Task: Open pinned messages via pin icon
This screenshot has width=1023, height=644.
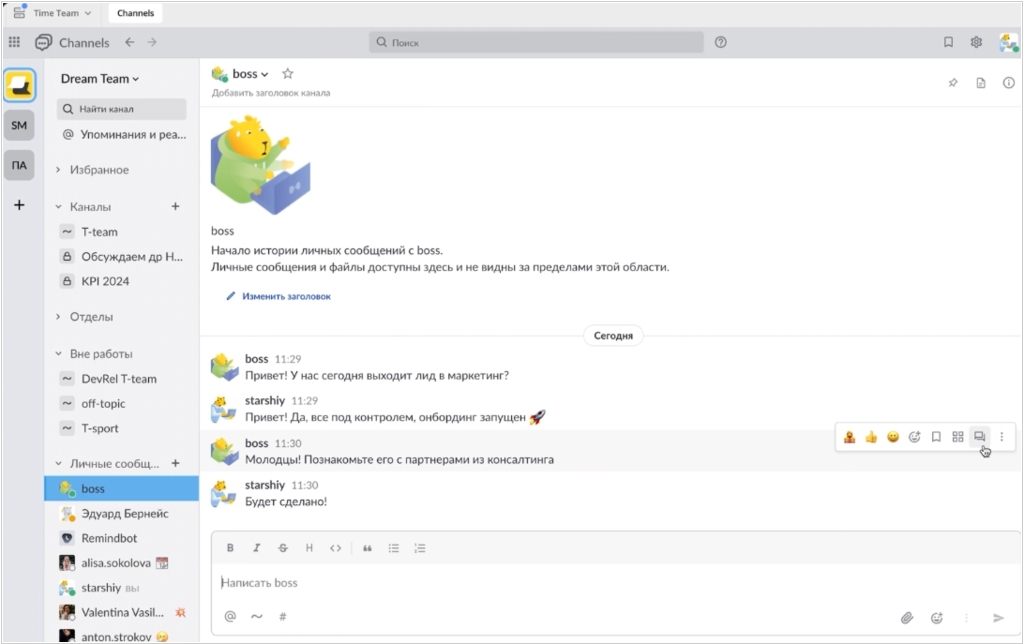Action: pos(953,83)
